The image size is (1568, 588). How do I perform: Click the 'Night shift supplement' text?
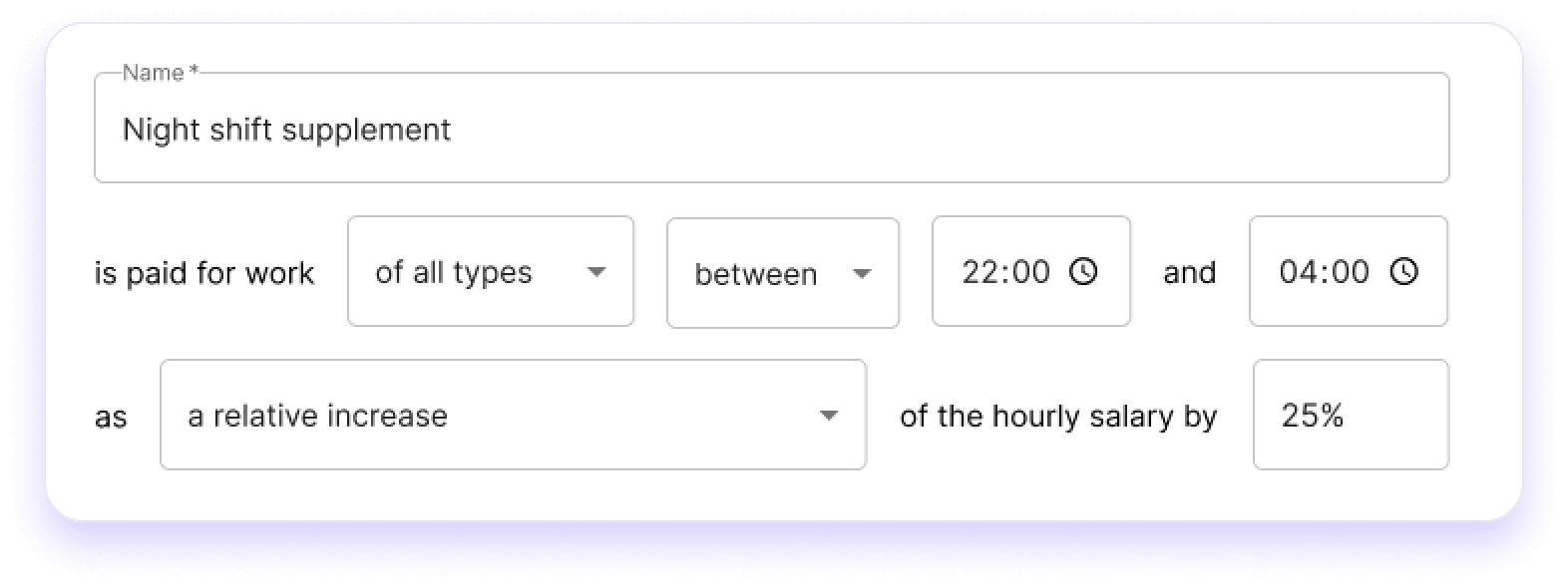[286, 130]
